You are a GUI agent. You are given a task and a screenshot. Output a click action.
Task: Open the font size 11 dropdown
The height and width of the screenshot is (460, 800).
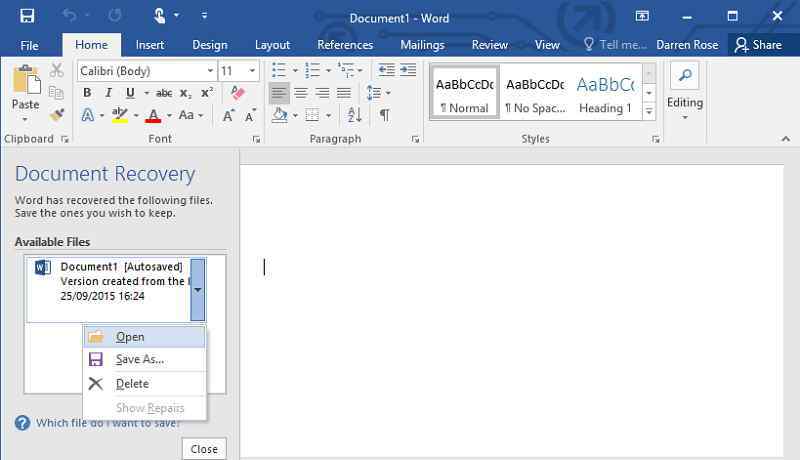(x=252, y=70)
